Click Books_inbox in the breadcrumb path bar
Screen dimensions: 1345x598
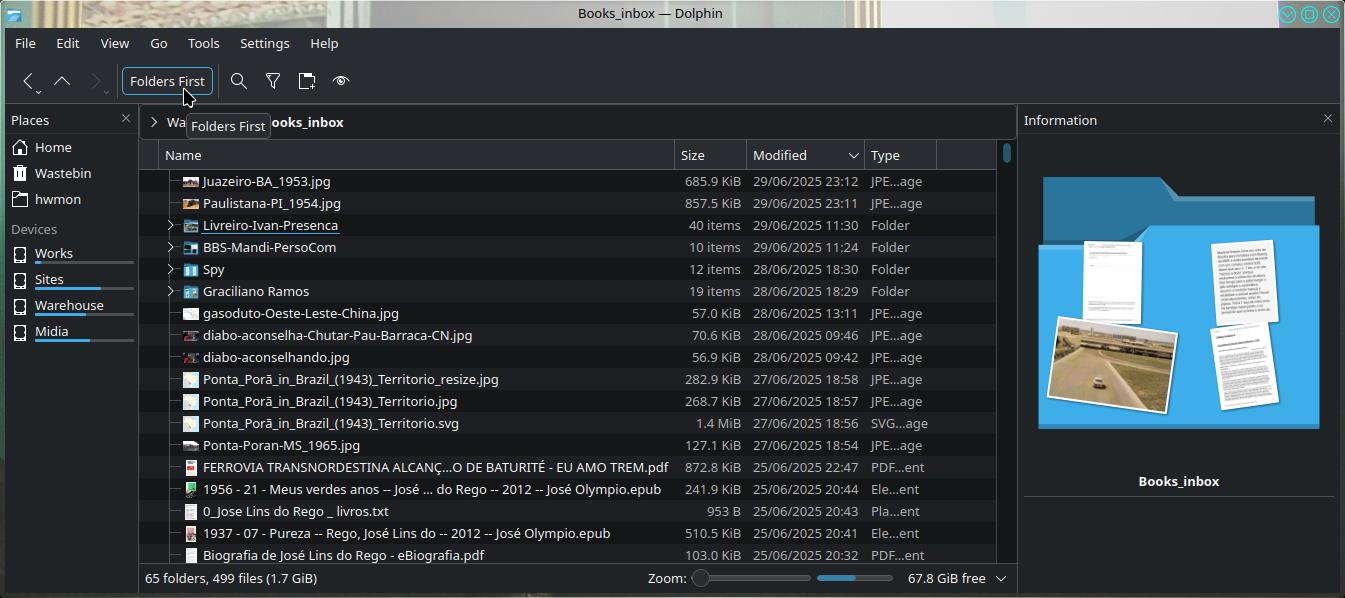(306, 122)
